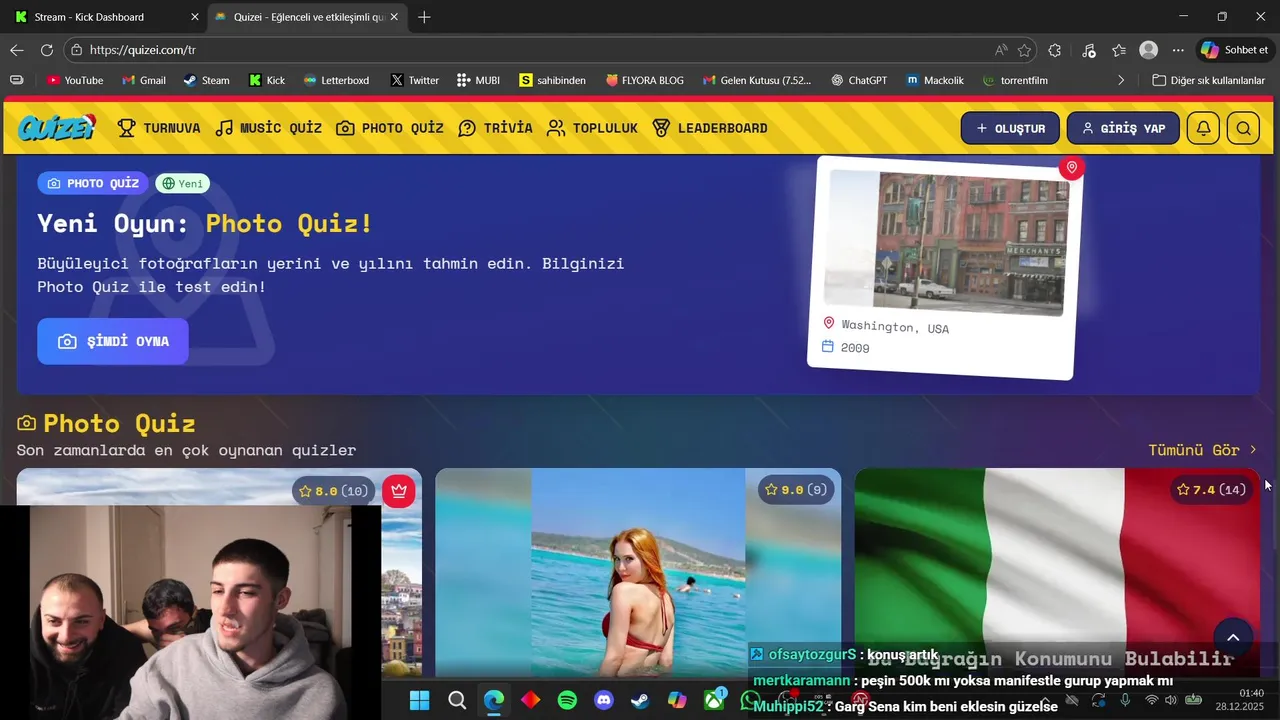Viewport: 1280px width, 720px height.
Task: Open new tab with plus icon
Action: pos(425,17)
